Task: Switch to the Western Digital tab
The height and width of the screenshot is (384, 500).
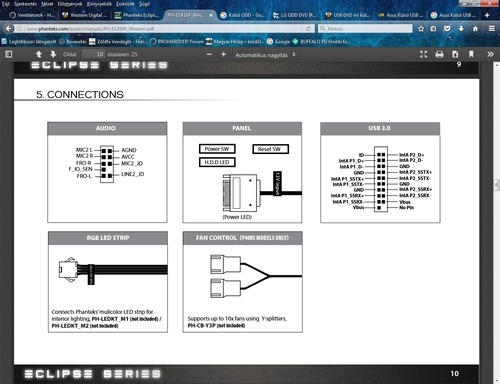Action: [x=84, y=15]
